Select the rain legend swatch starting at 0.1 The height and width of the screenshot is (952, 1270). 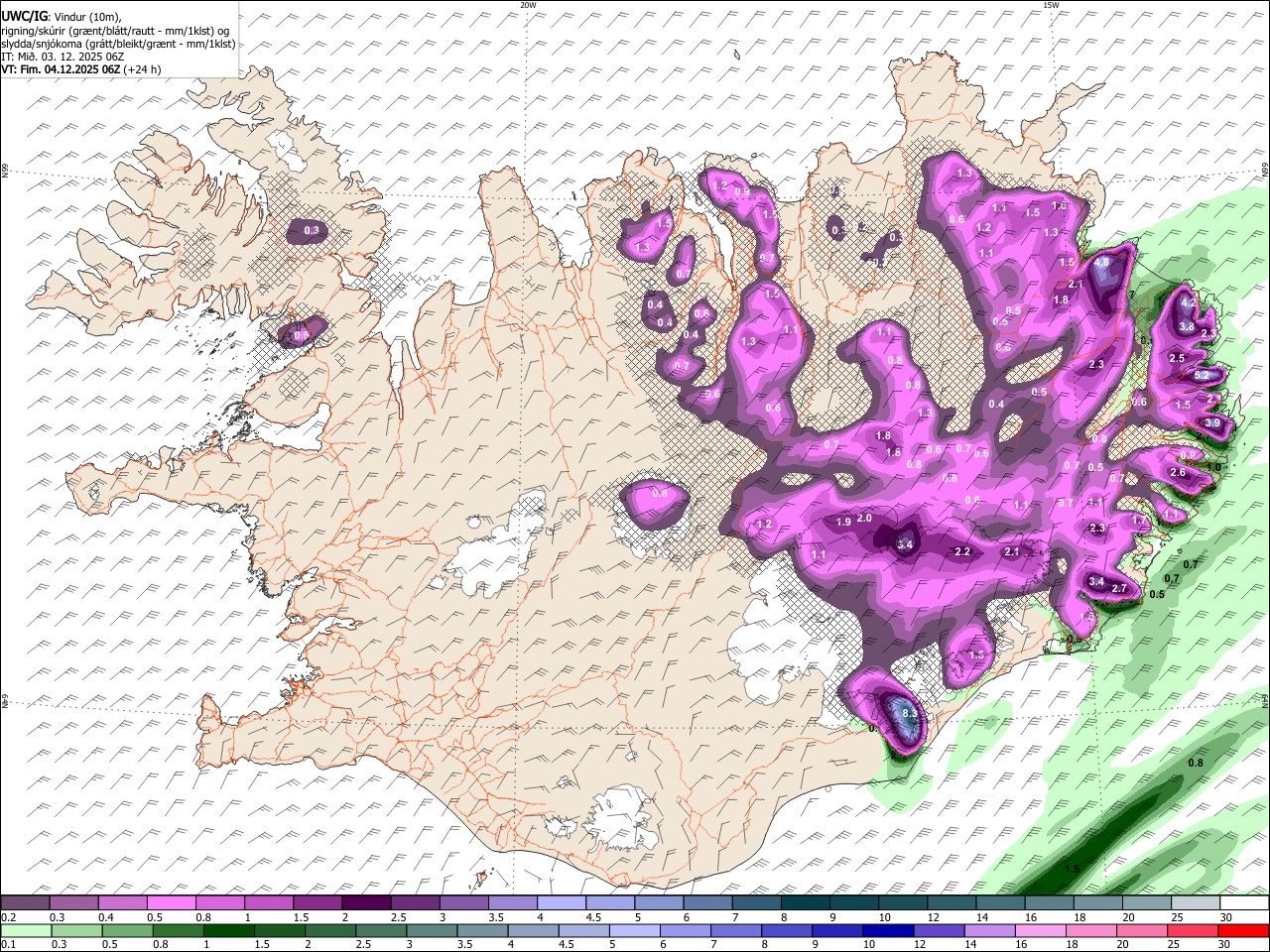[25, 930]
